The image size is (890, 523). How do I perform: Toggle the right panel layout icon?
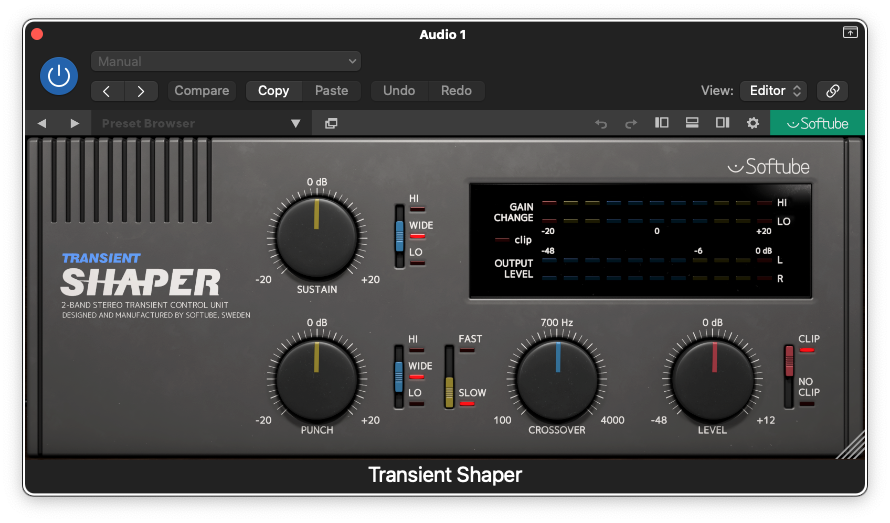(722, 123)
